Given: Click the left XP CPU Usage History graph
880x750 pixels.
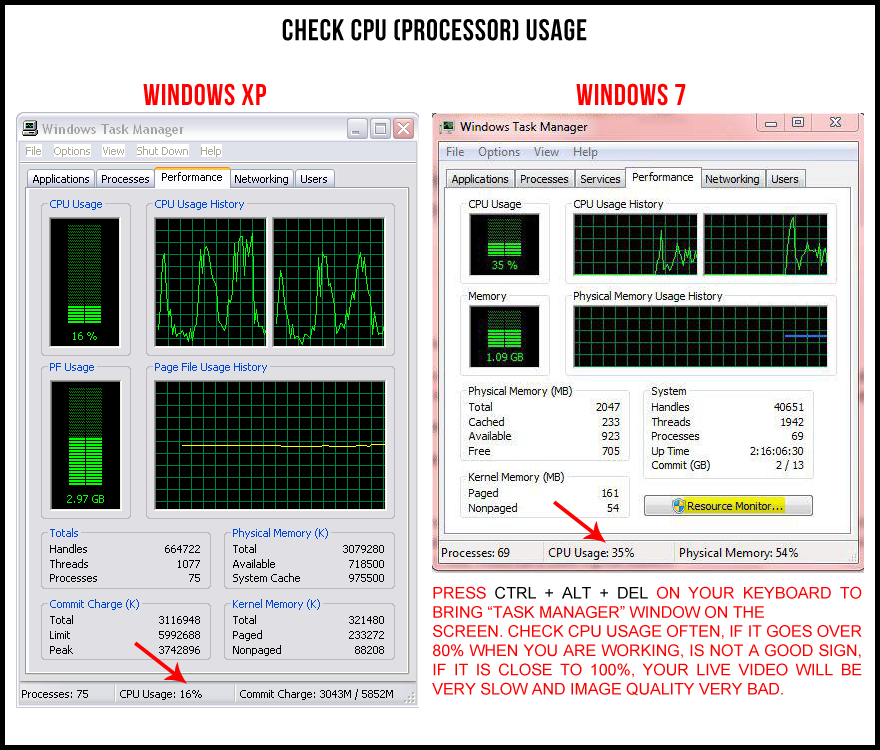Looking at the screenshot, I should click(x=210, y=282).
